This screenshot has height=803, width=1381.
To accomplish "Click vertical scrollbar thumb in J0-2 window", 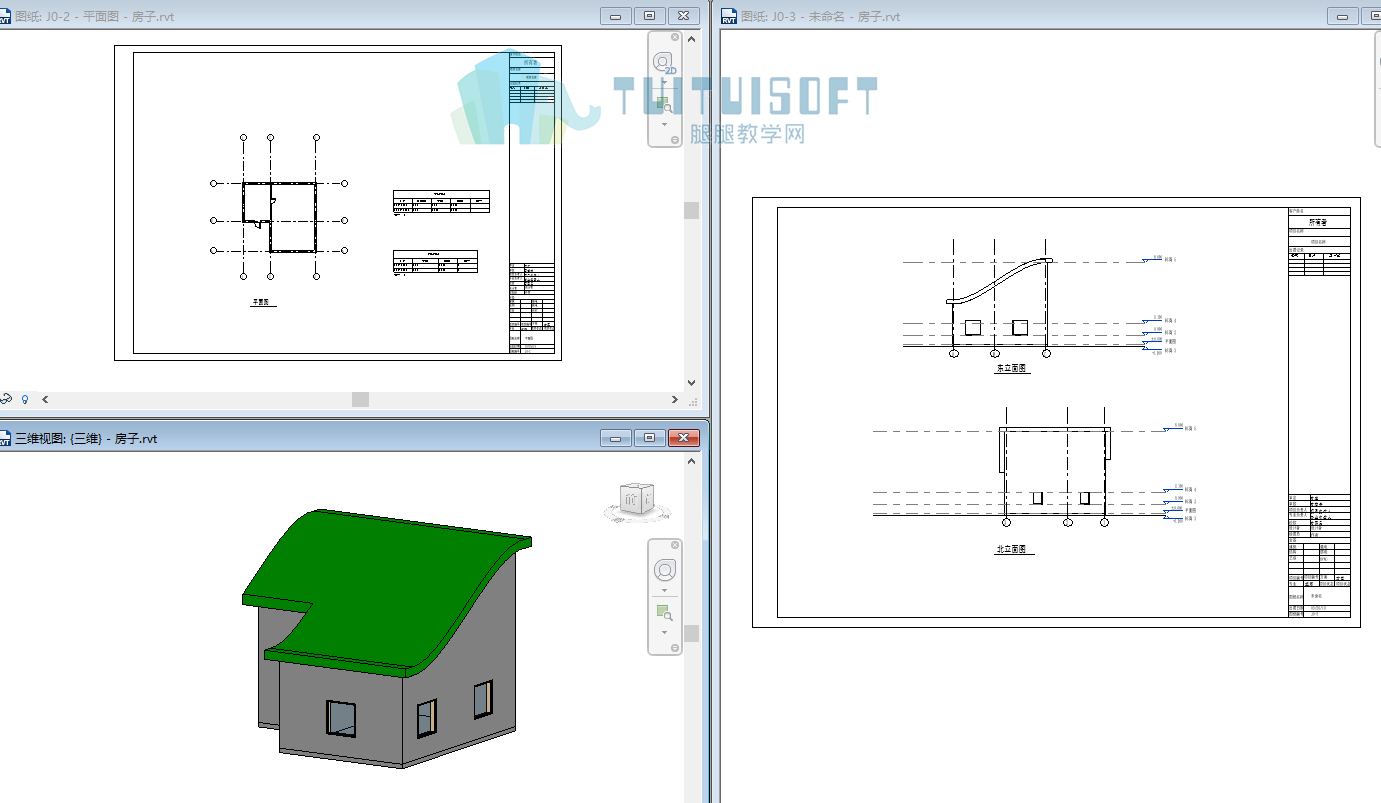I will point(691,210).
